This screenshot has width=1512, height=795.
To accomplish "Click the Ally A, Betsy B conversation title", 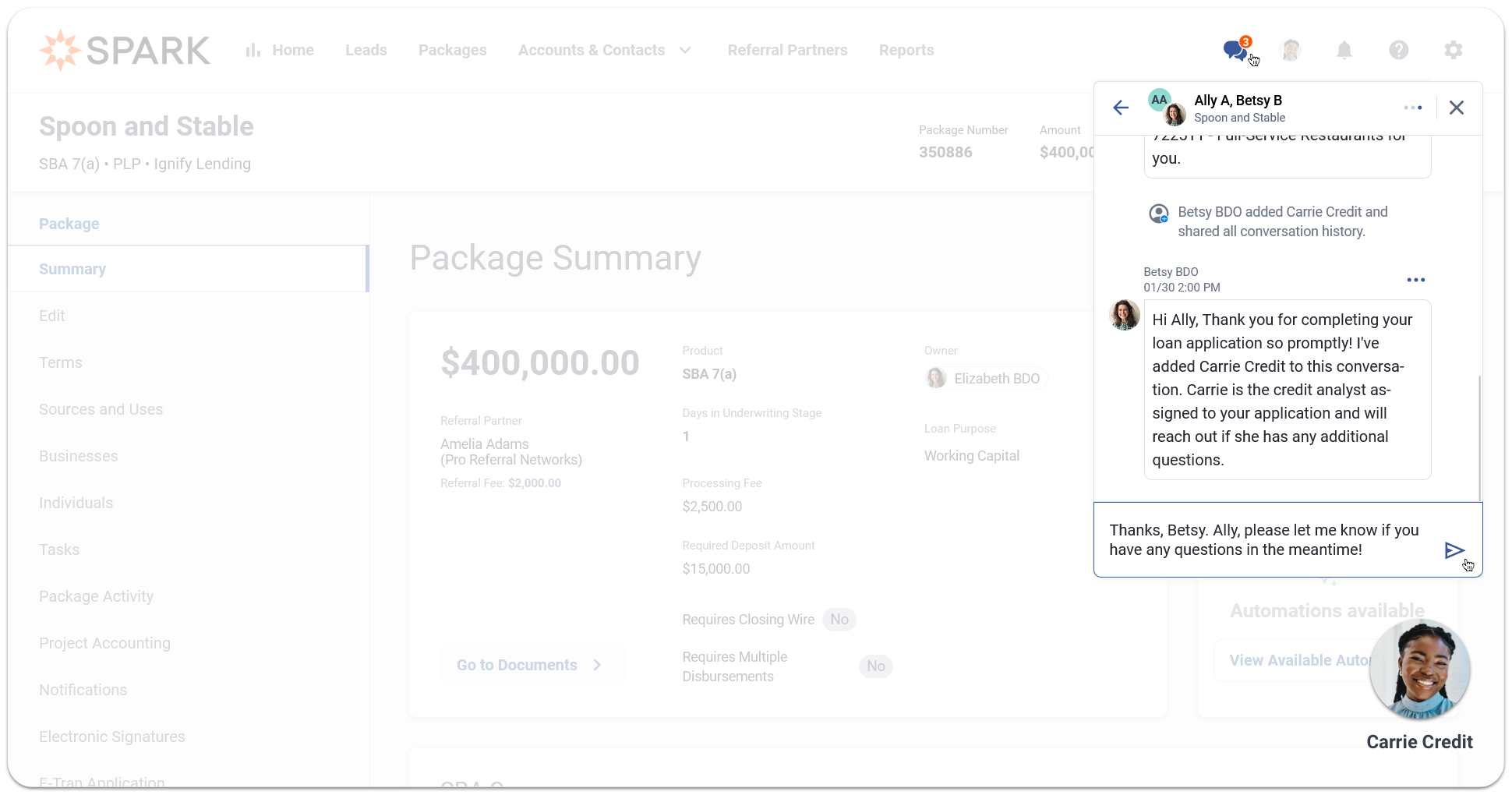I will click(1238, 100).
